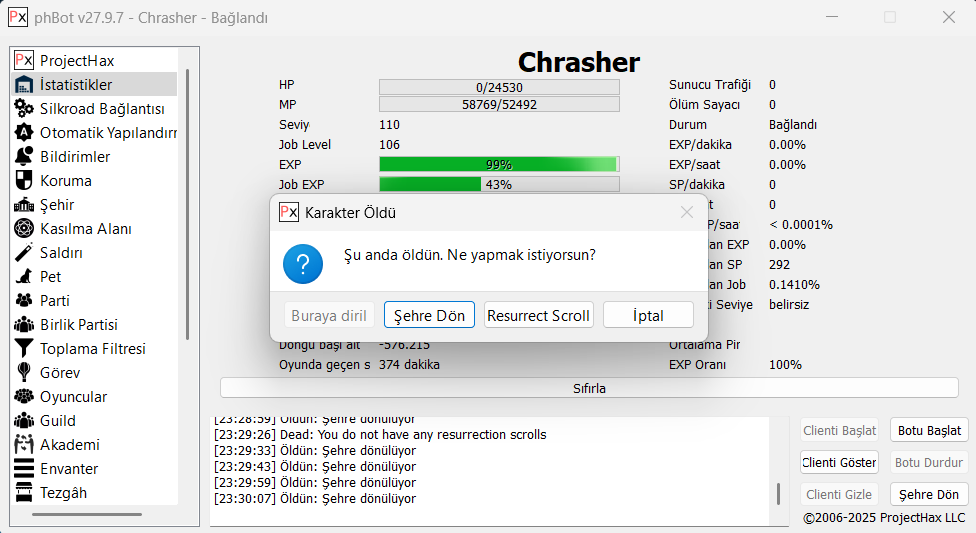The image size is (976, 533).
Task: Go to the Oyuncular section
Action: pyautogui.click(x=73, y=397)
